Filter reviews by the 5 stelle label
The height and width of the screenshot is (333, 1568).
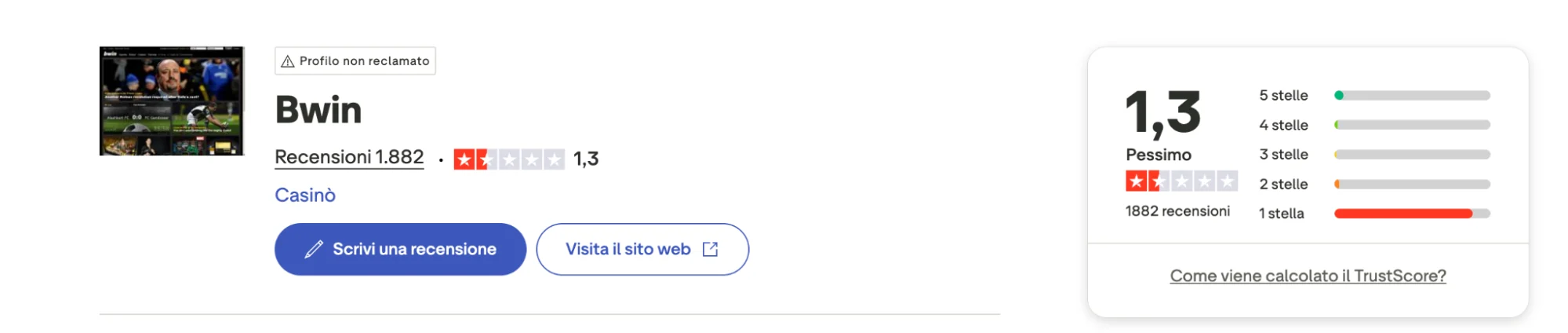1283,96
